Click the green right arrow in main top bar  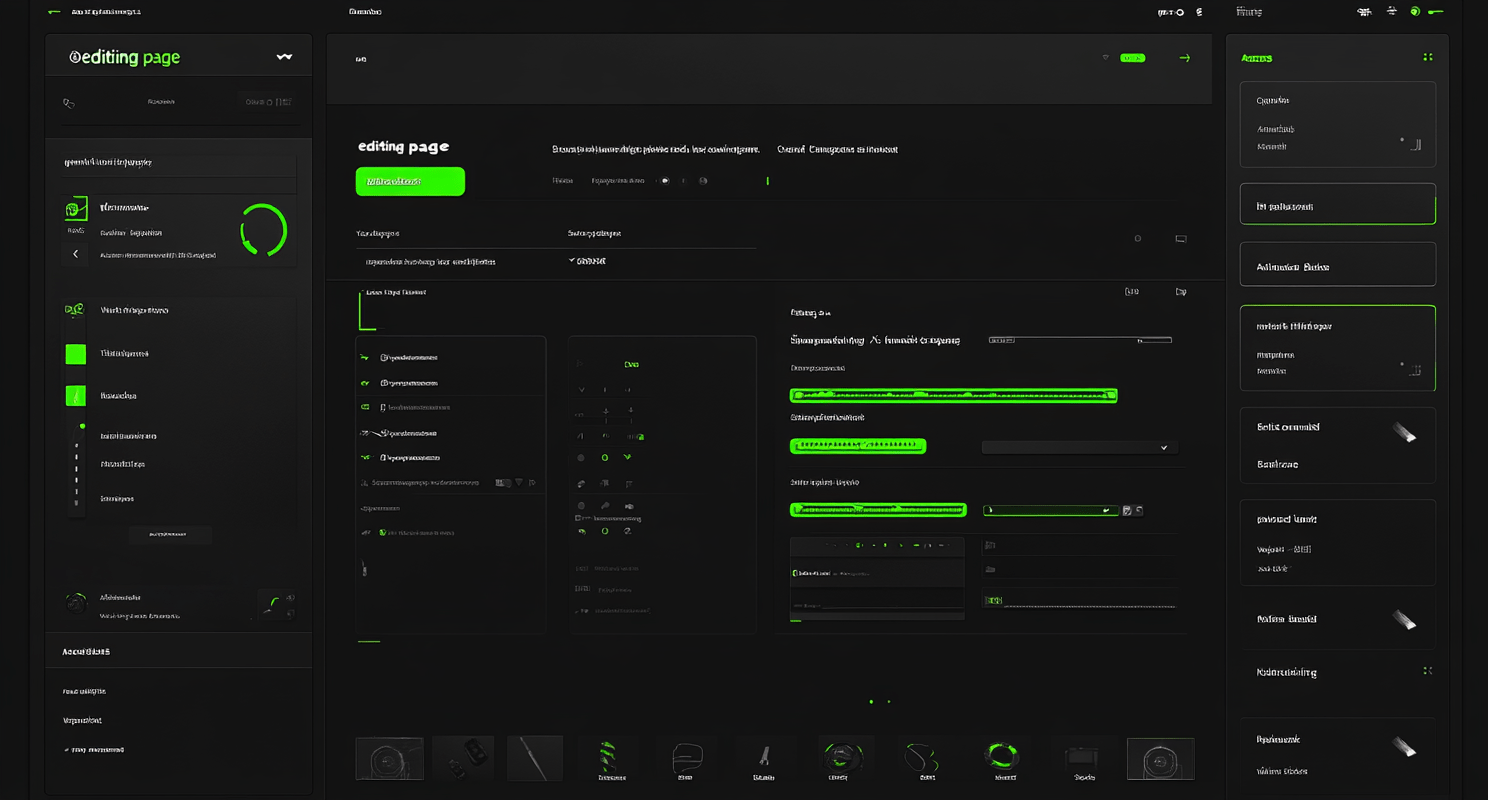pyautogui.click(x=1185, y=58)
